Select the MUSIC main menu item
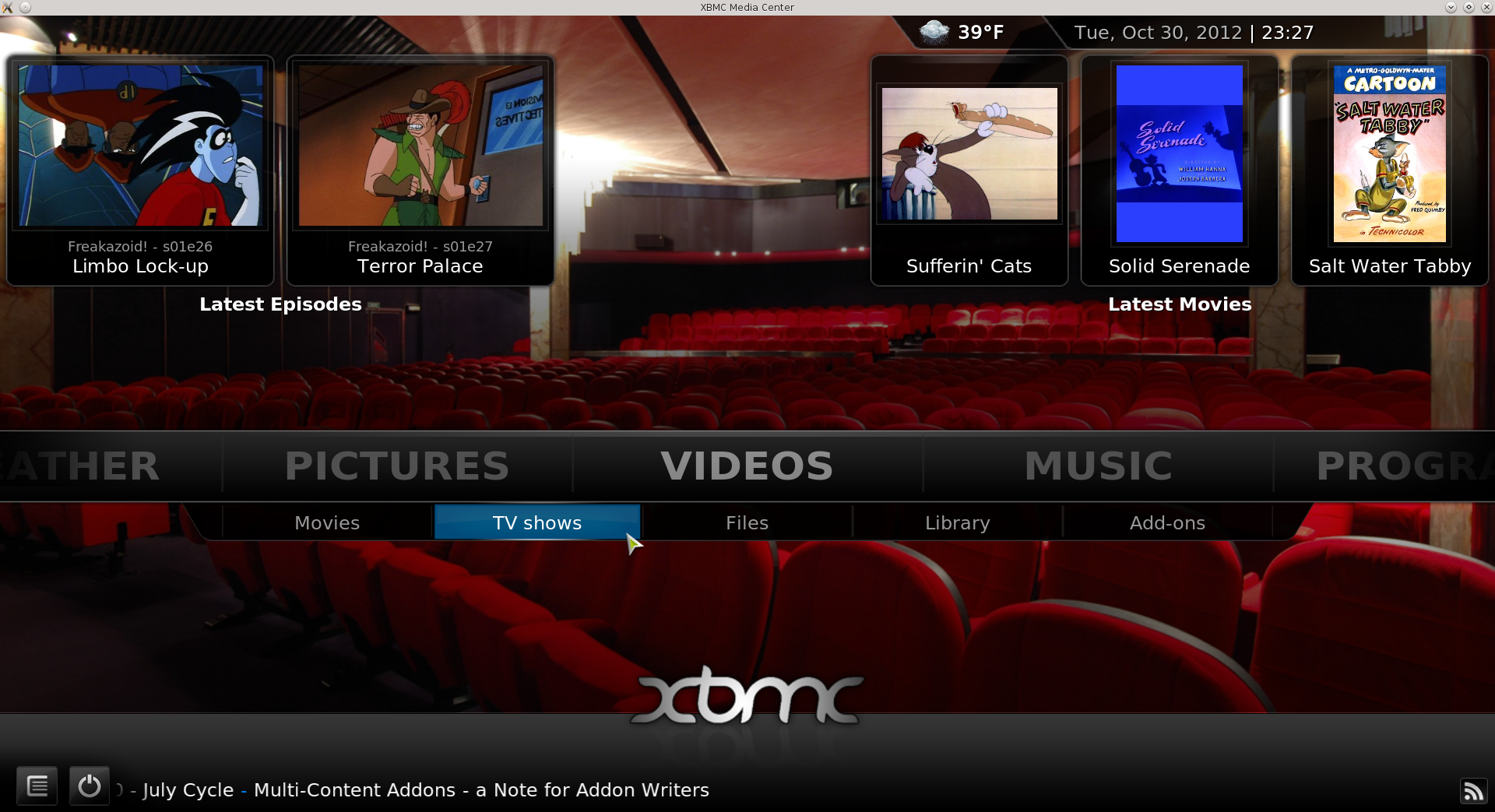Viewport: 1495px width, 812px height. [x=1098, y=466]
